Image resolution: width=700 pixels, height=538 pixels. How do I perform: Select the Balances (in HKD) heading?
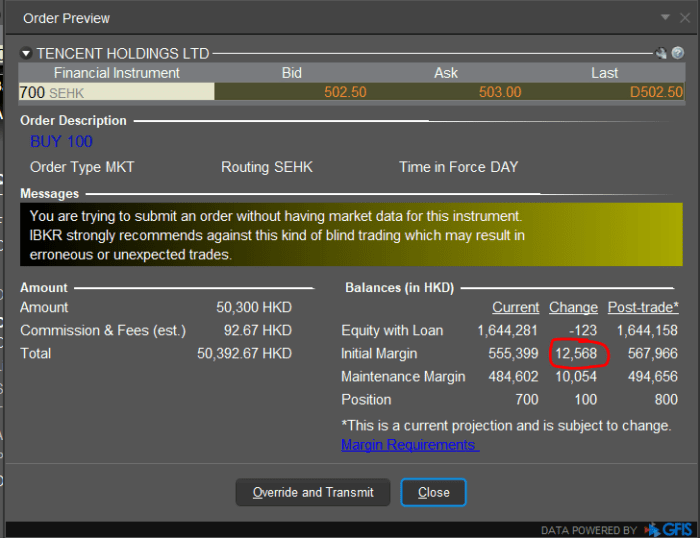pos(400,288)
